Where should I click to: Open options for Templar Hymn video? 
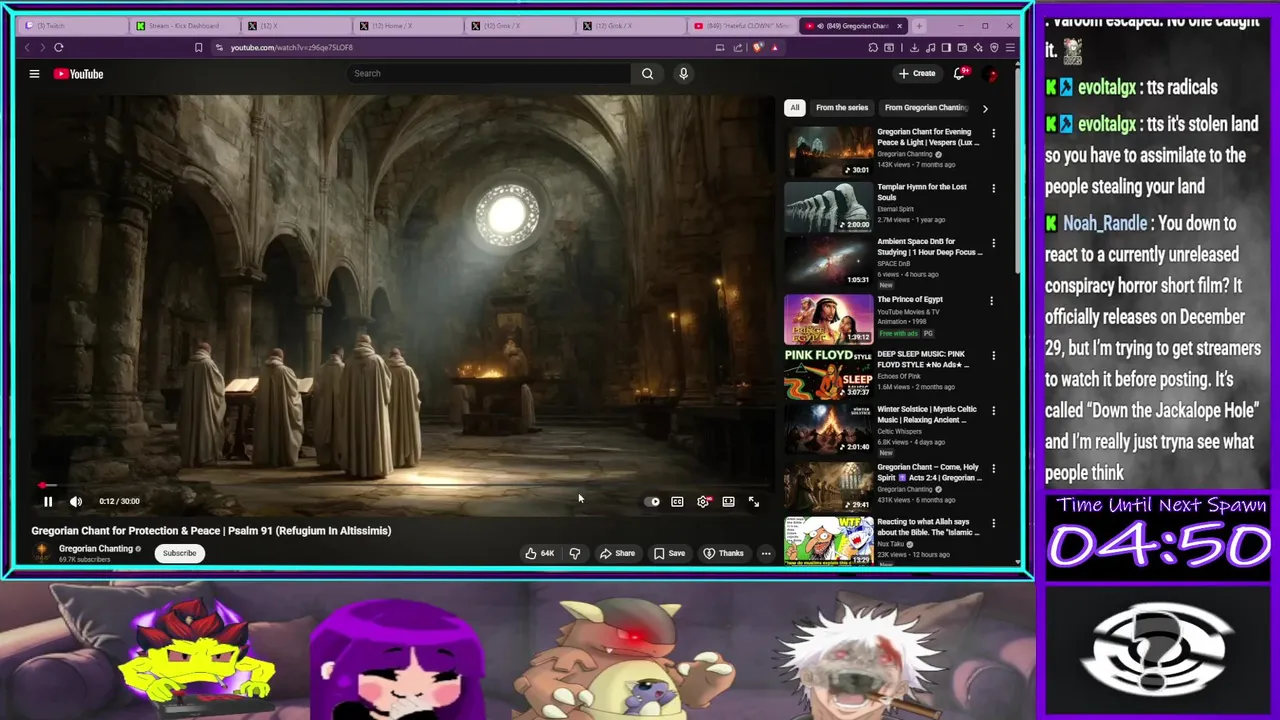click(993, 188)
